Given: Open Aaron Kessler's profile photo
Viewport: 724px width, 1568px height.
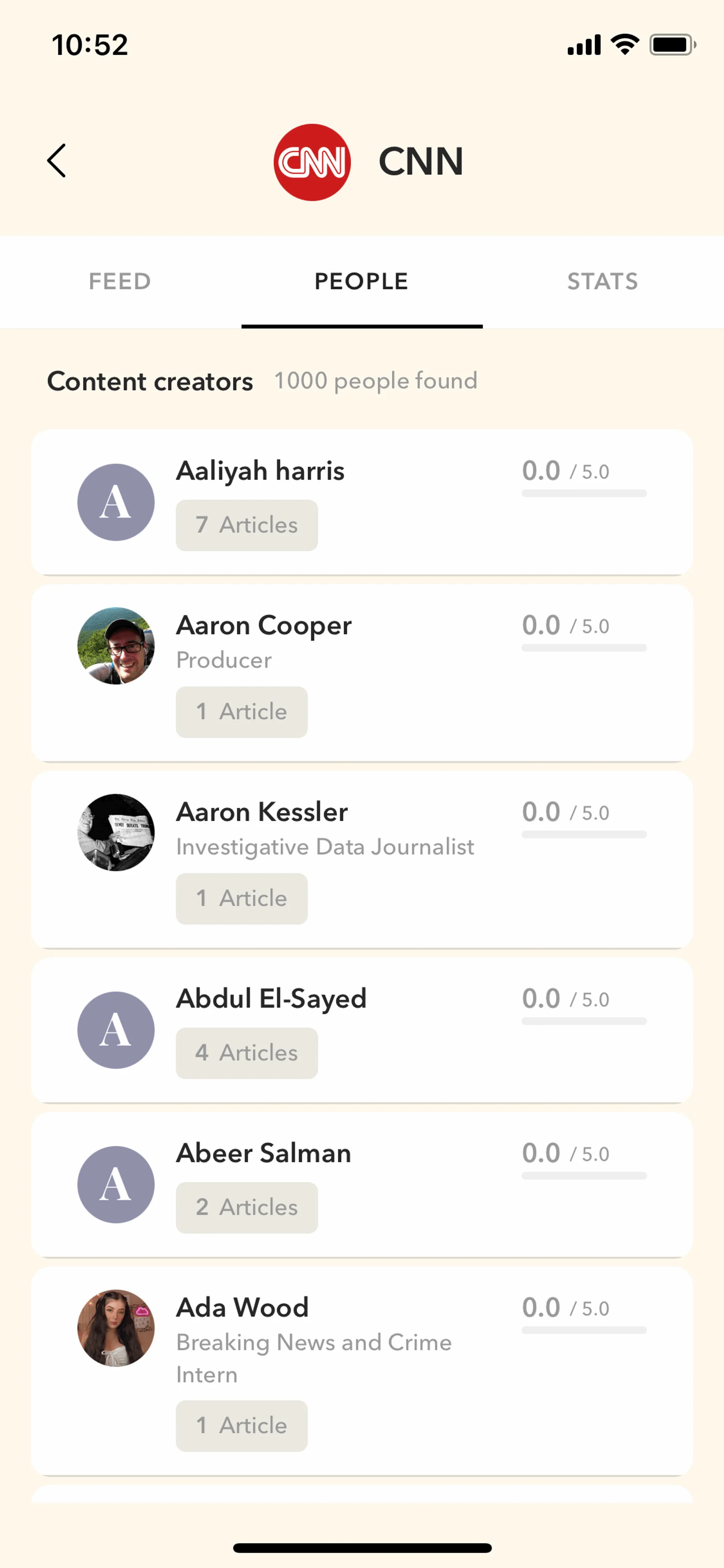Looking at the screenshot, I should click(x=116, y=832).
